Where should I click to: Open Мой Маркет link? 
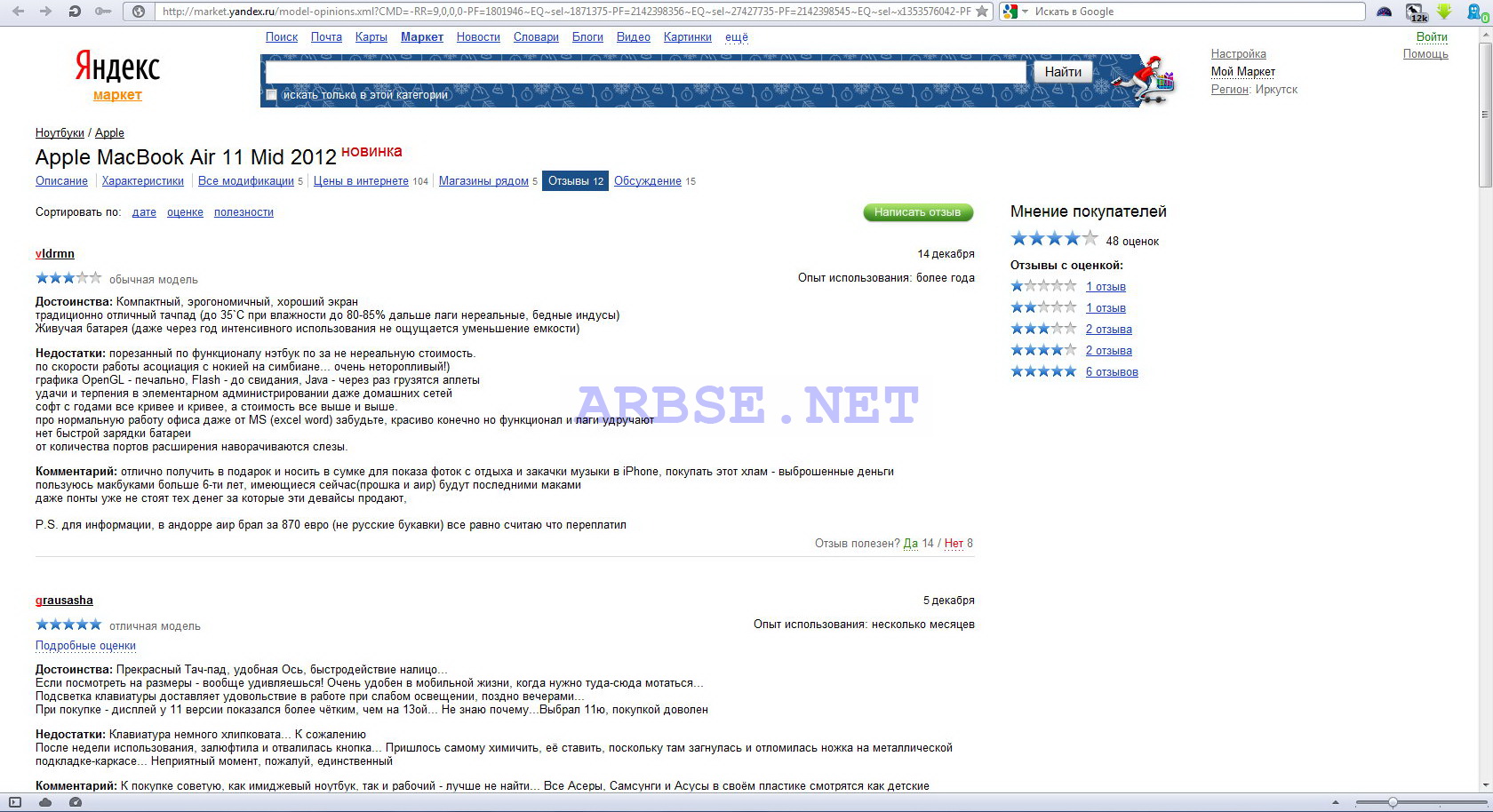(1243, 72)
